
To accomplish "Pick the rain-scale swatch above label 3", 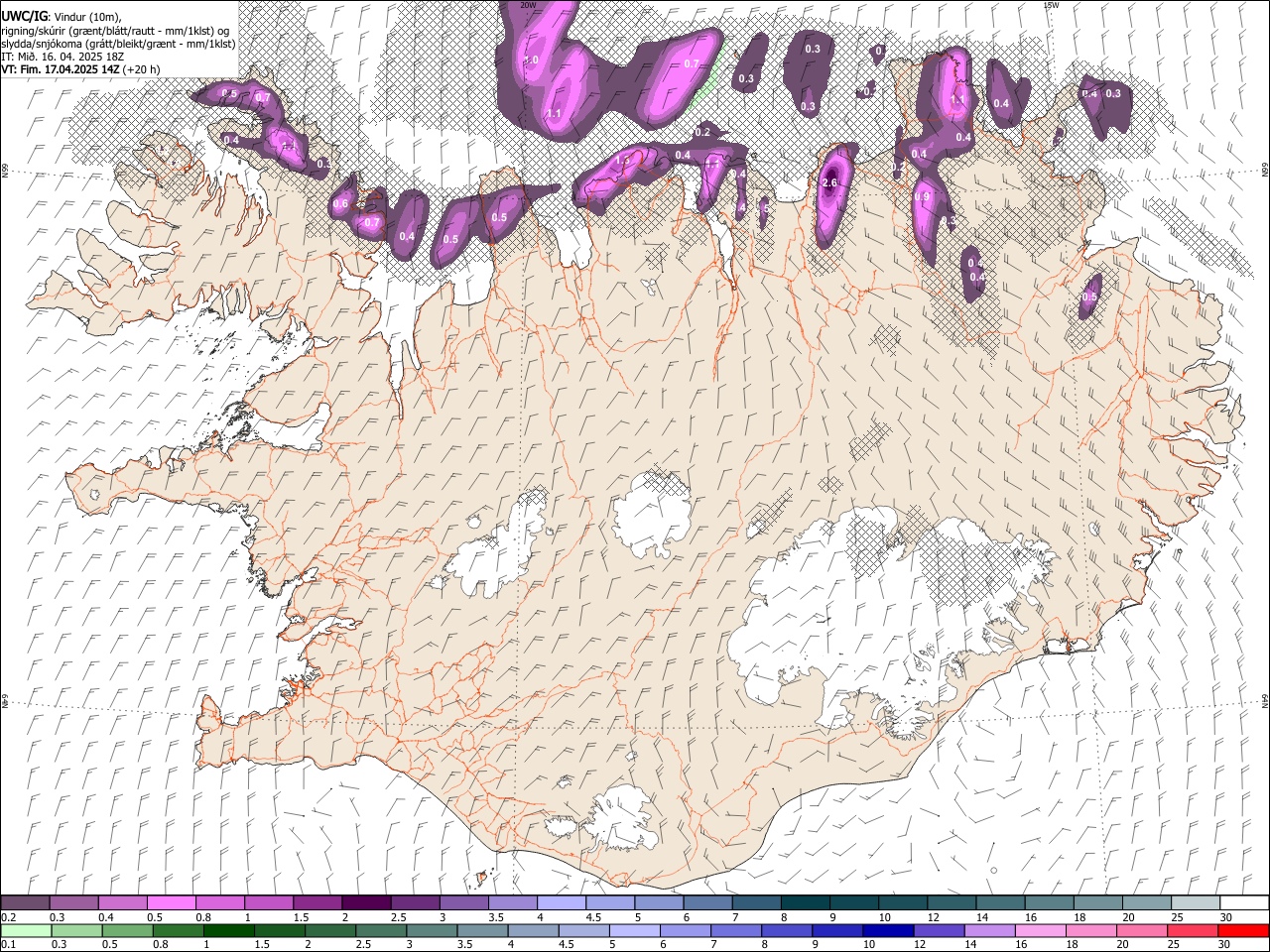I will coord(432,930).
